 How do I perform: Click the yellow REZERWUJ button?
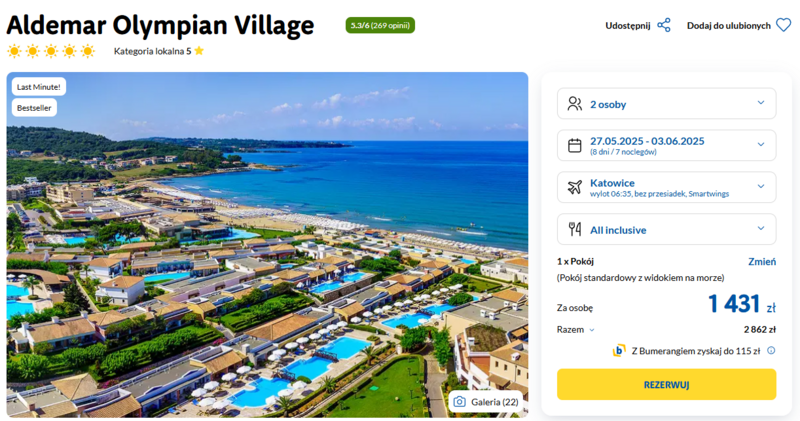coord(666,384)
